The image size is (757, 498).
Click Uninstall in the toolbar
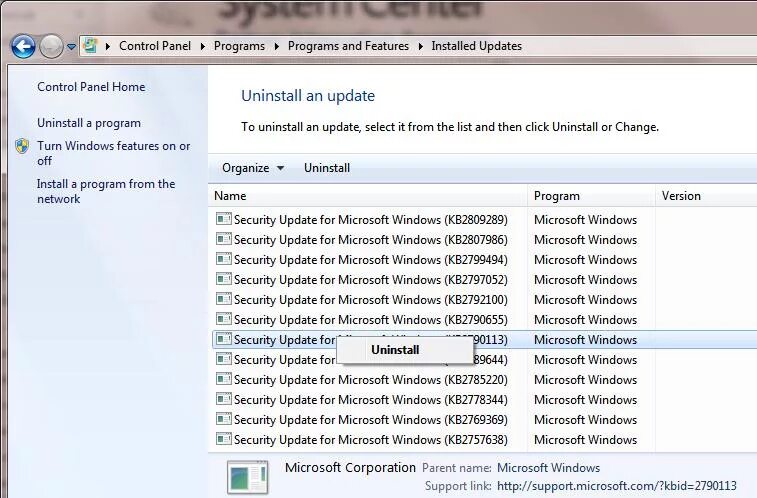click(x=327, y=168)
